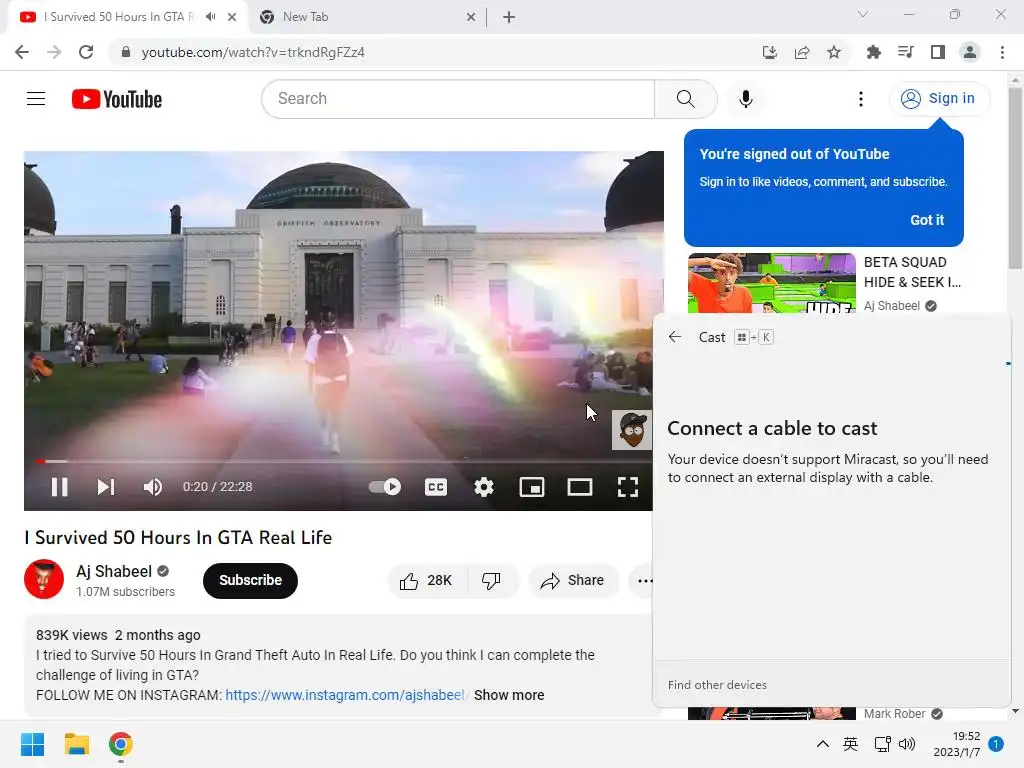Subscribe to Aj Shabeel

[x=250, y=581]
